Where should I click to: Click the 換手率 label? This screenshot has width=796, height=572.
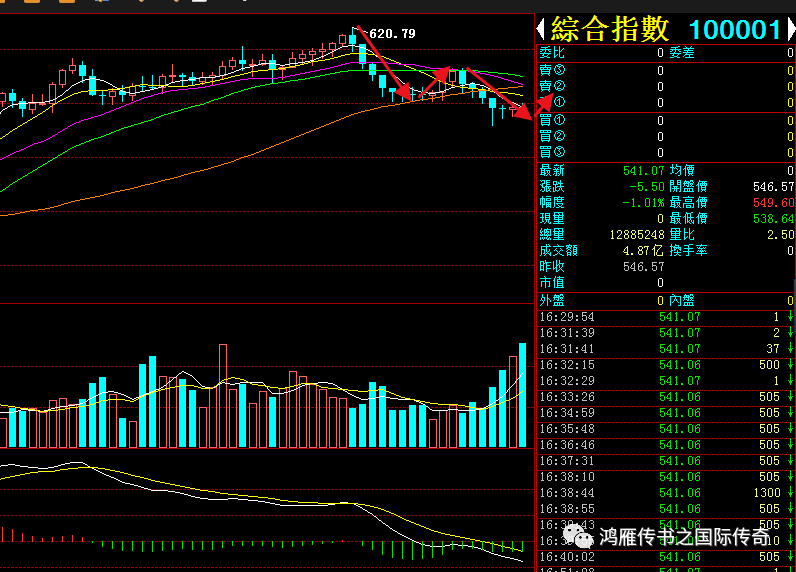pos(688,251)
